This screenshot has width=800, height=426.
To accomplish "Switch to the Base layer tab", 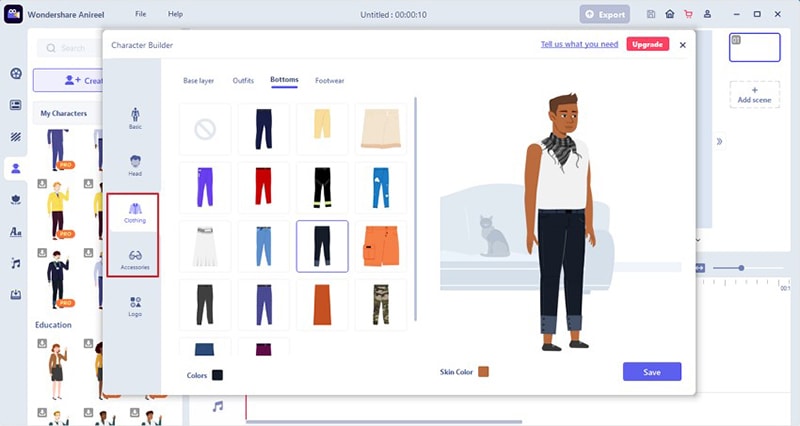I will tap(198, 81).
